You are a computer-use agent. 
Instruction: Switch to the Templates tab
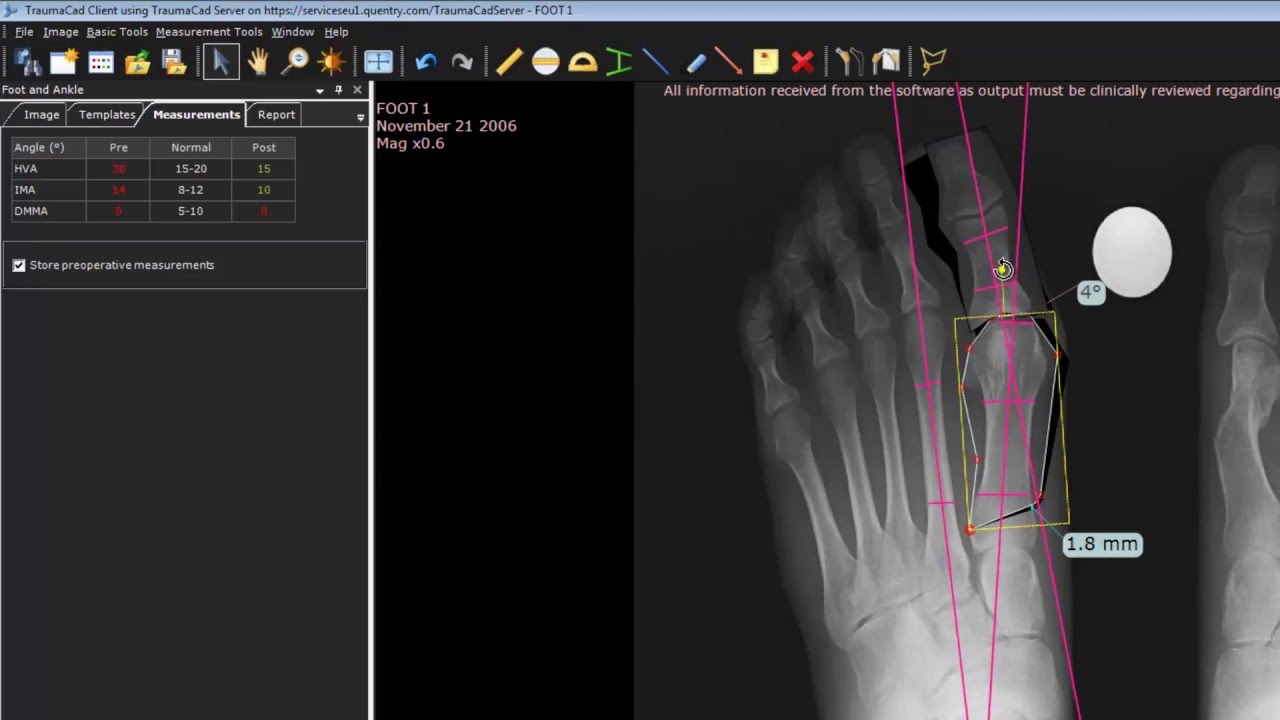[107, 115]
